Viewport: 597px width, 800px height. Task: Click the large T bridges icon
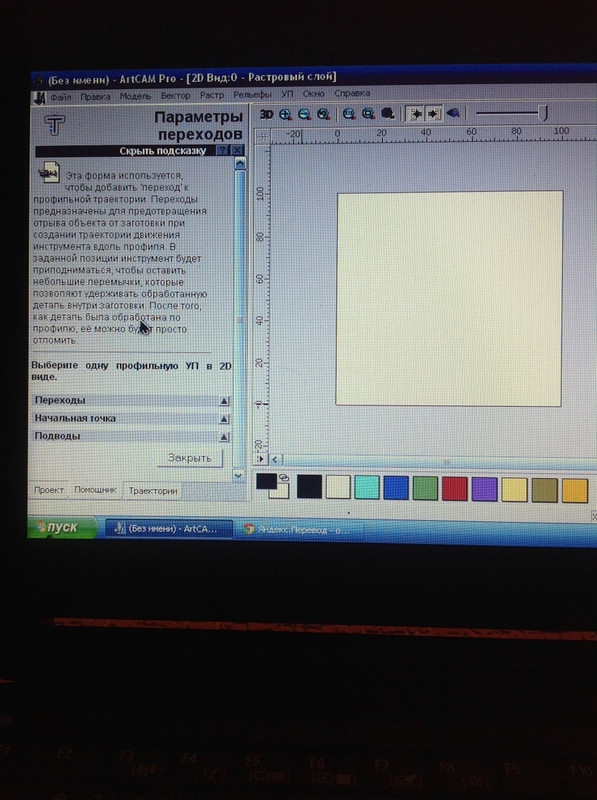click(x=55, y=124)
